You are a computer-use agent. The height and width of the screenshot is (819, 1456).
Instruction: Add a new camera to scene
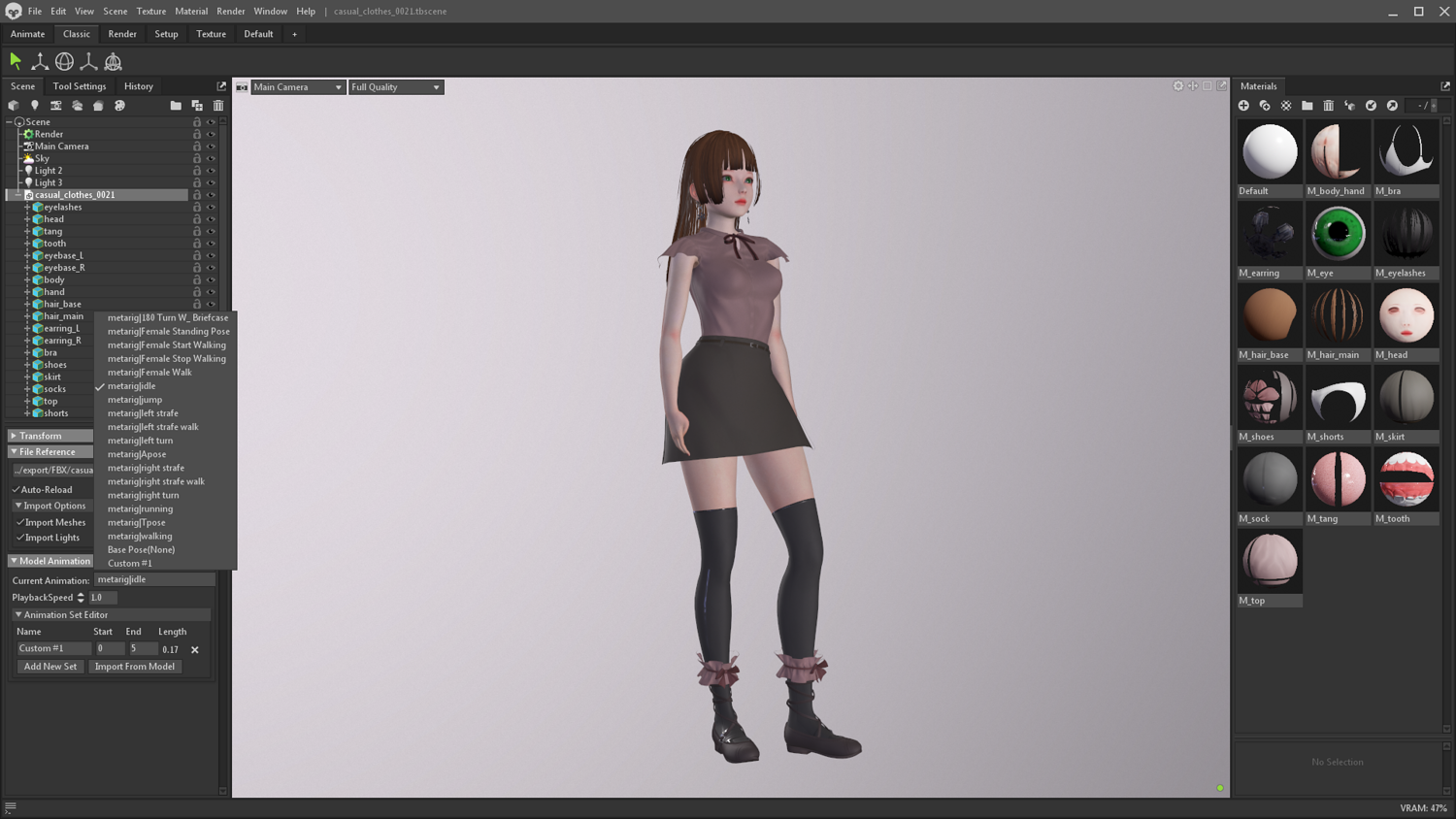click(56, 106)
